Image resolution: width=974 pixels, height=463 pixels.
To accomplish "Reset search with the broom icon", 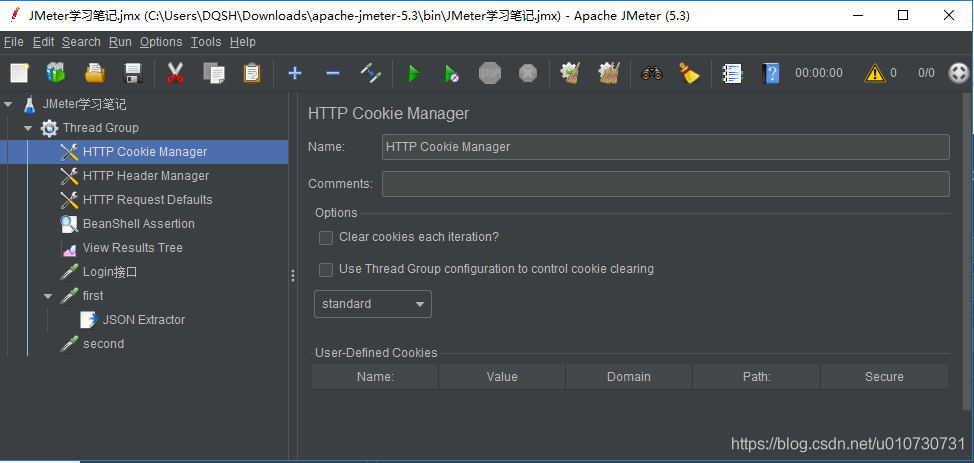I will click(689, 73).
